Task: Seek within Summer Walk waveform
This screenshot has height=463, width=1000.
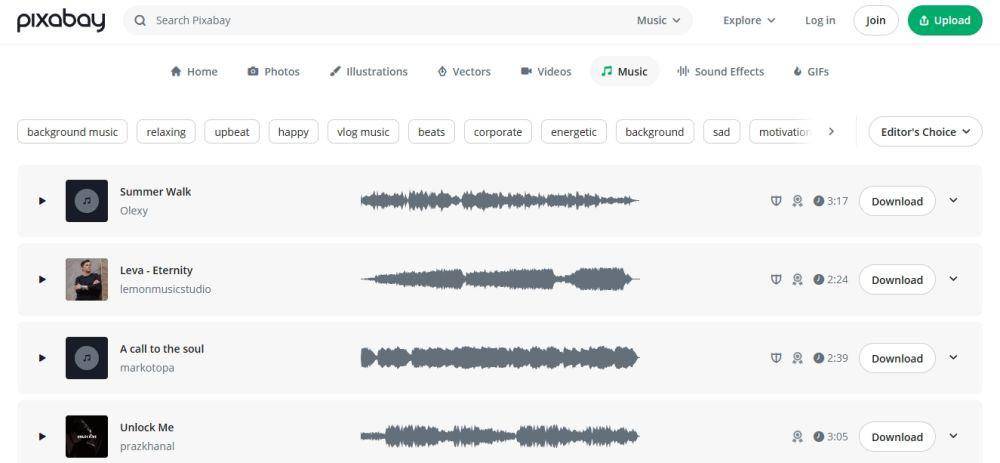Action: click(x=499, y=201)
